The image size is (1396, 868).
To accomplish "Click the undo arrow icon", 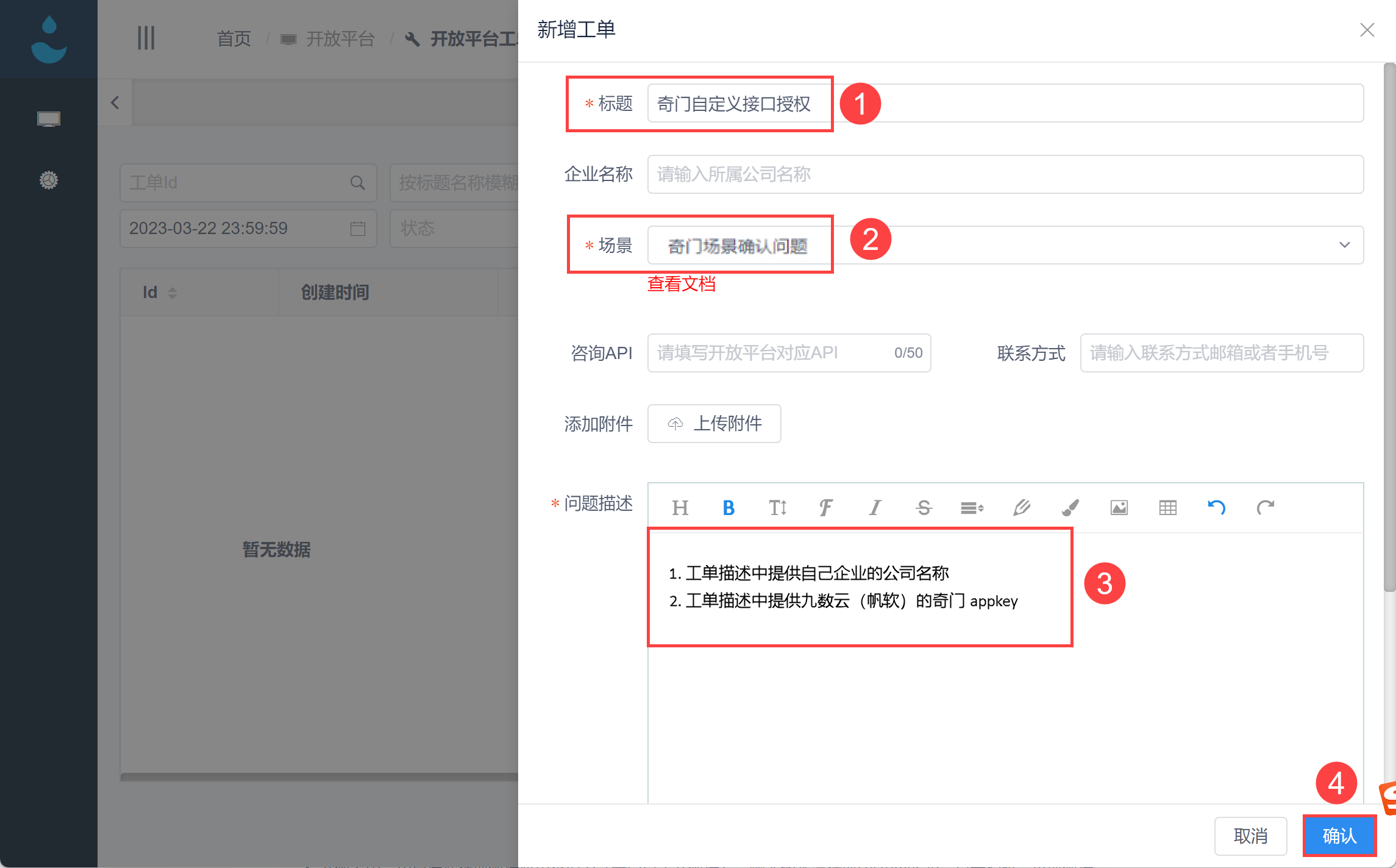I will [1216, 507].
